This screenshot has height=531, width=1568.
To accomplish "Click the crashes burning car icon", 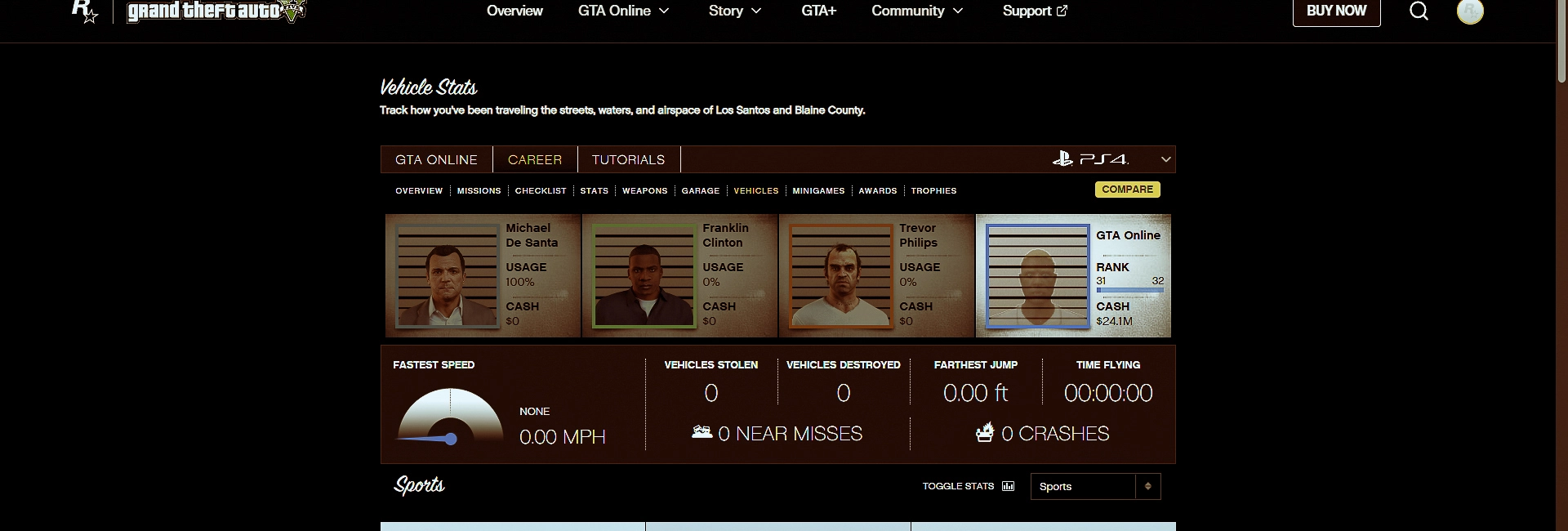I will (x=985, y=432).
